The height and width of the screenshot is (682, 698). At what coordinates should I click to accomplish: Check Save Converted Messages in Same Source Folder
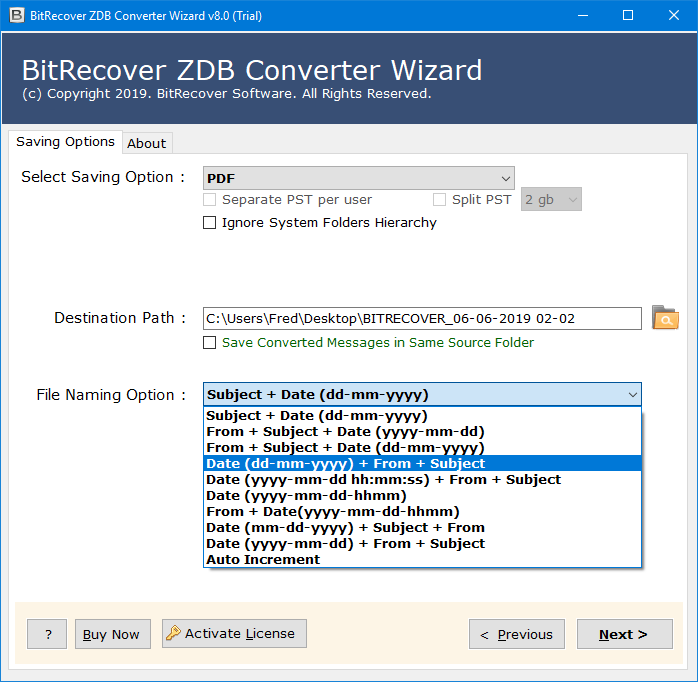[209, 342]
